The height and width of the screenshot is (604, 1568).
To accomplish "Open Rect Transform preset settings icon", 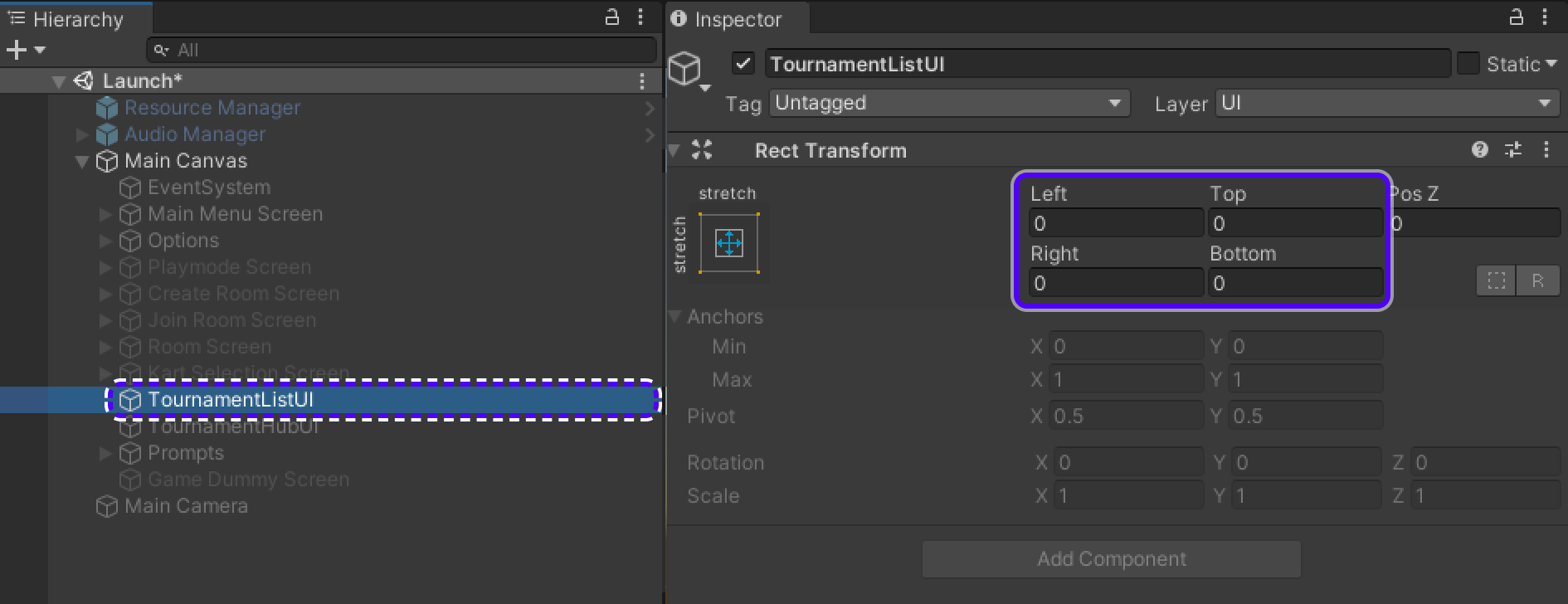I will click(1513, 149).
